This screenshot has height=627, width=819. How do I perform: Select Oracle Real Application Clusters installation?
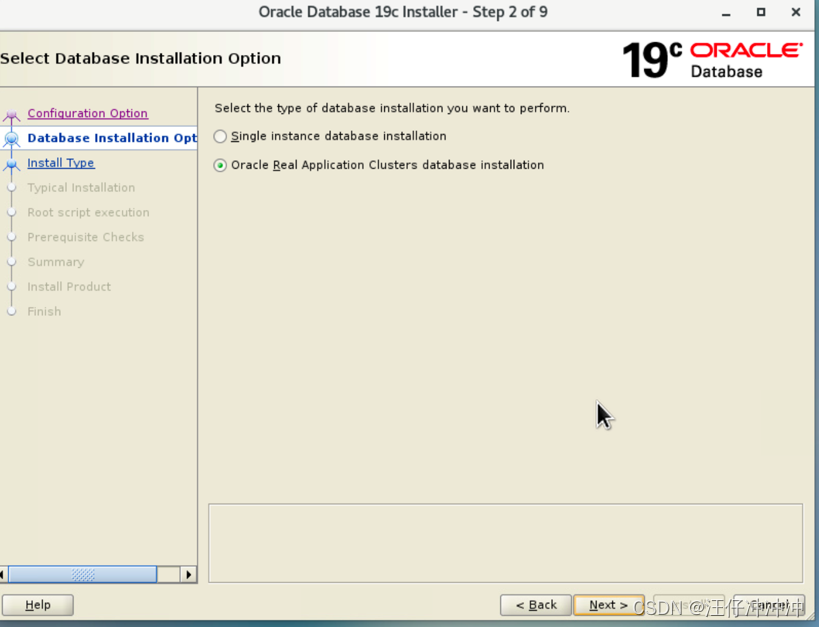[x=220, y=164]
